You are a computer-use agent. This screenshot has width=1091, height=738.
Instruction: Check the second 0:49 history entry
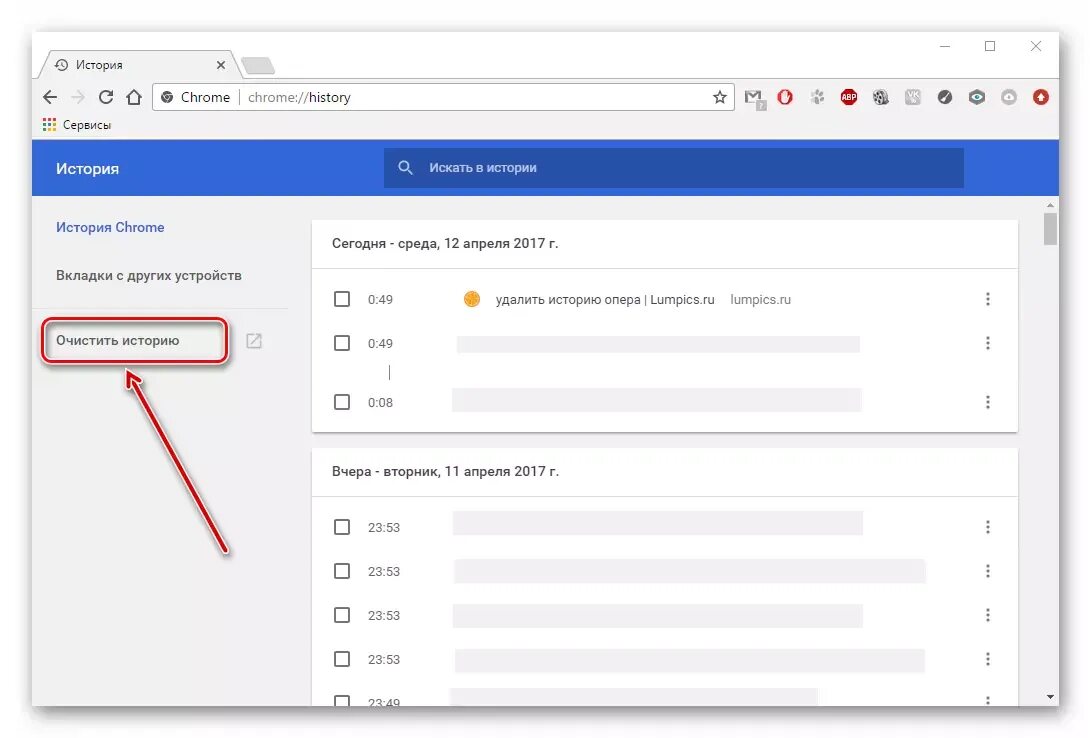[342, 343]
